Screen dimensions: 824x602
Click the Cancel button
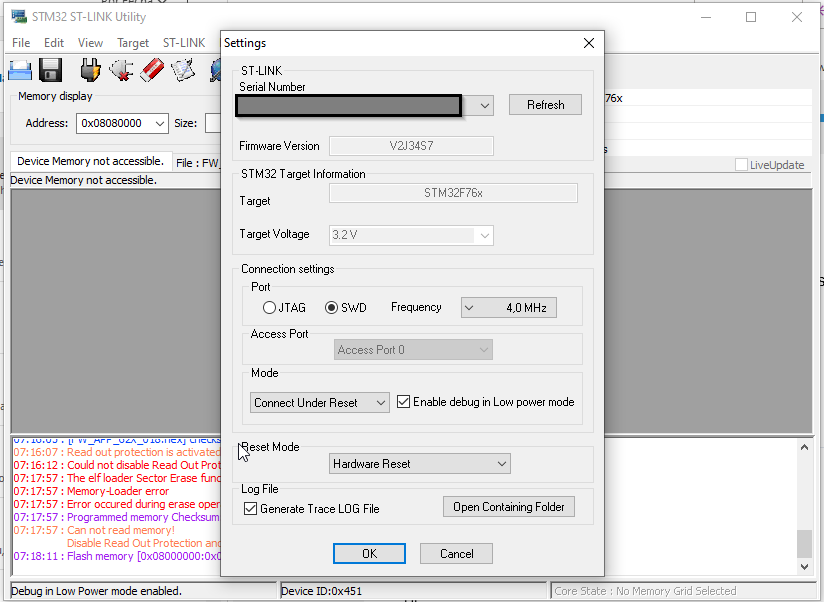click(456, 554)
